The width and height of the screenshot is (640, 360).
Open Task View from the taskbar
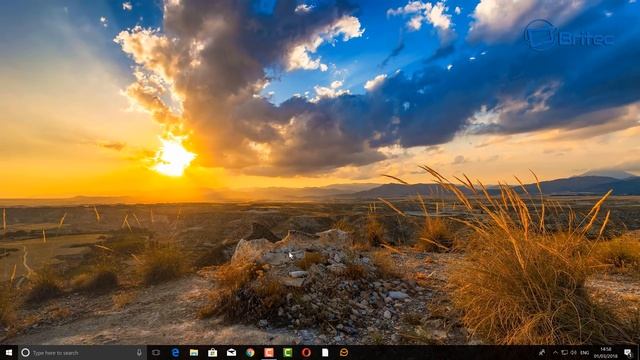[156, 353]
